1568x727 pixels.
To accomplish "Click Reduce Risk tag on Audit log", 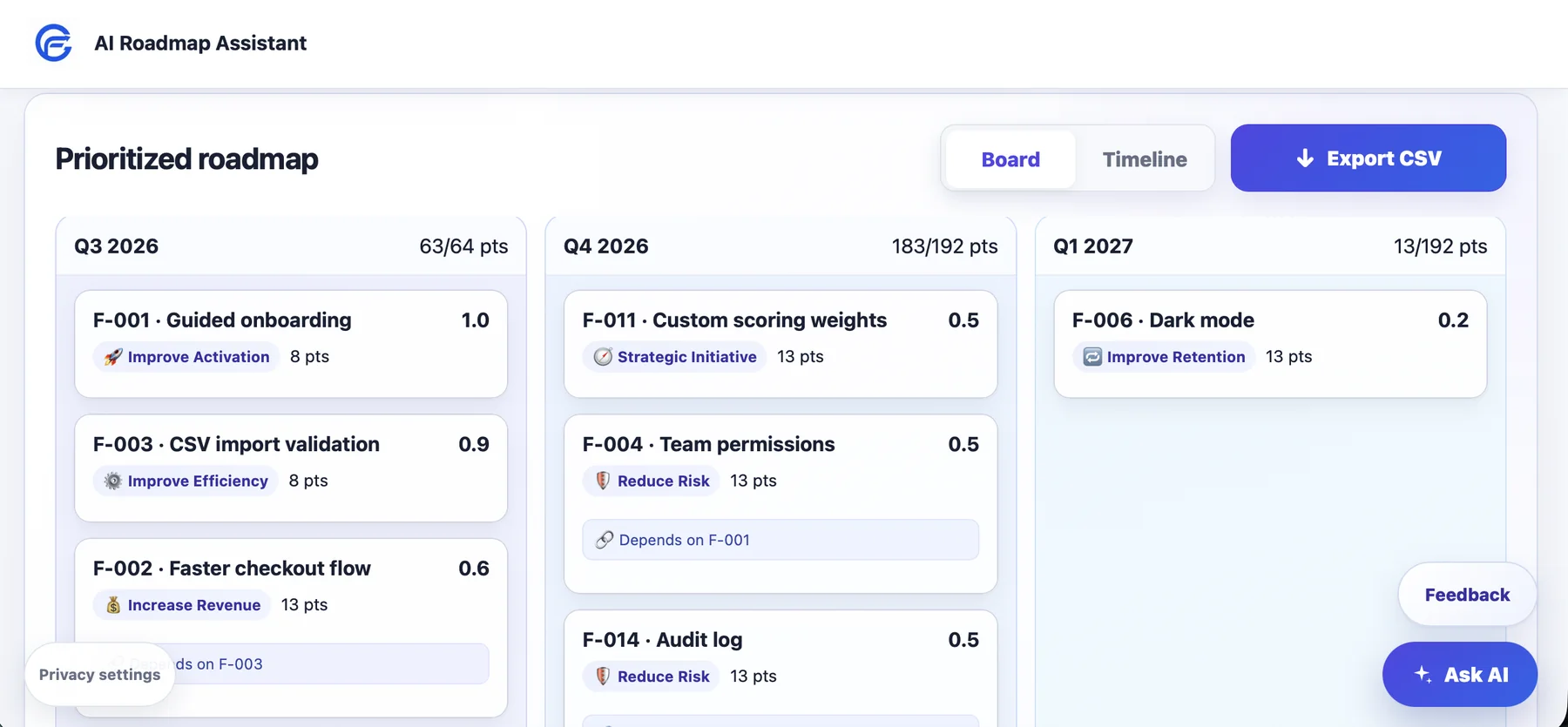I will 651,676.
